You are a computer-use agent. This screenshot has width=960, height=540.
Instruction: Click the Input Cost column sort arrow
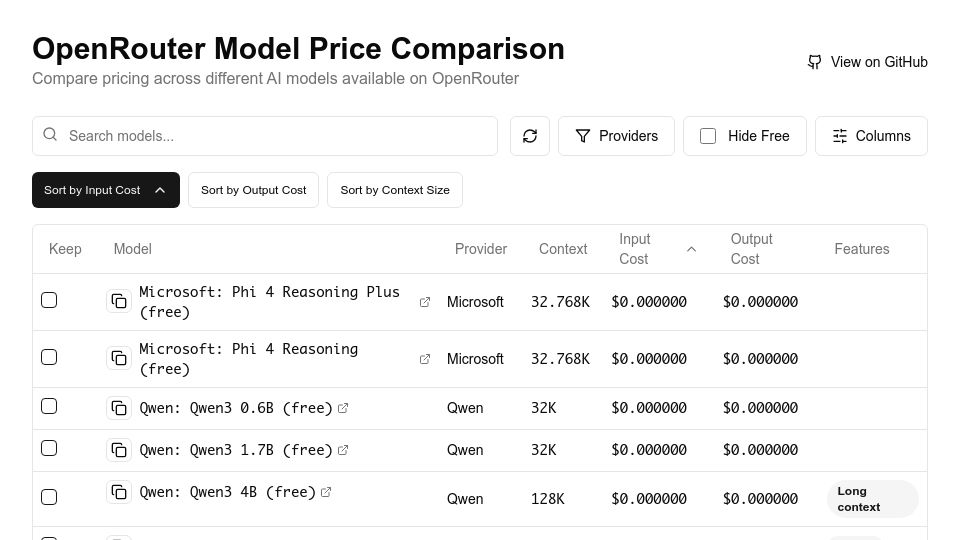click(691, 249)
